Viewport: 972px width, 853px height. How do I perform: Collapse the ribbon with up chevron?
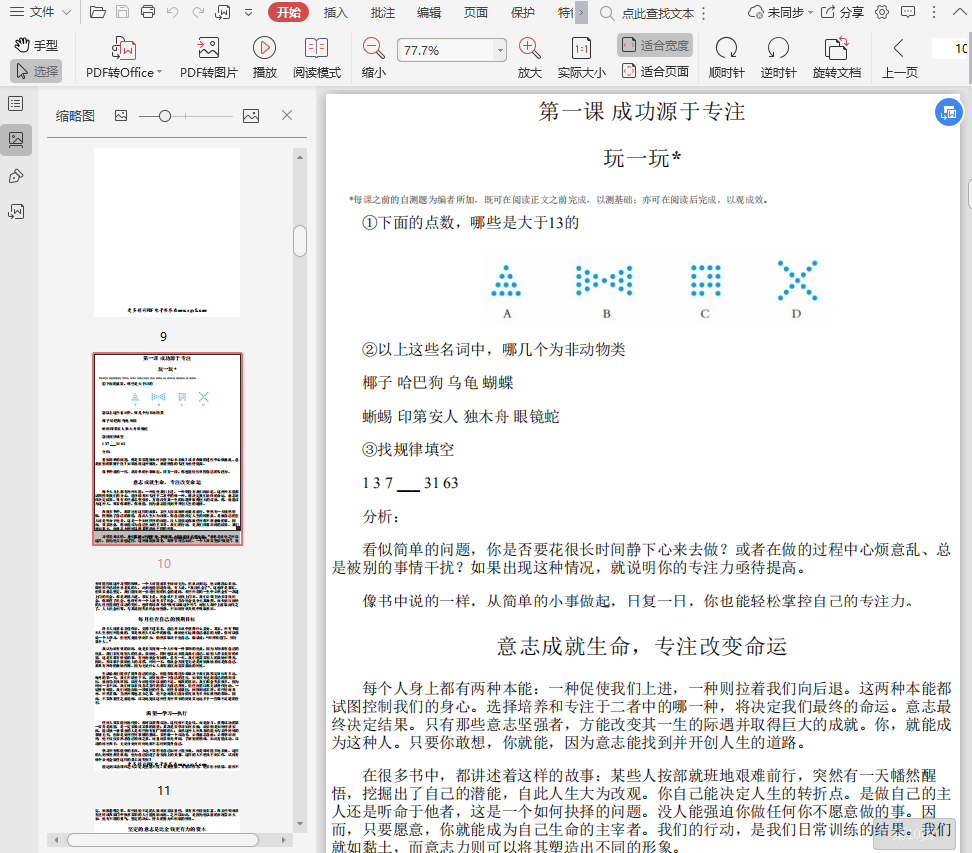click(x=959, y=12)
